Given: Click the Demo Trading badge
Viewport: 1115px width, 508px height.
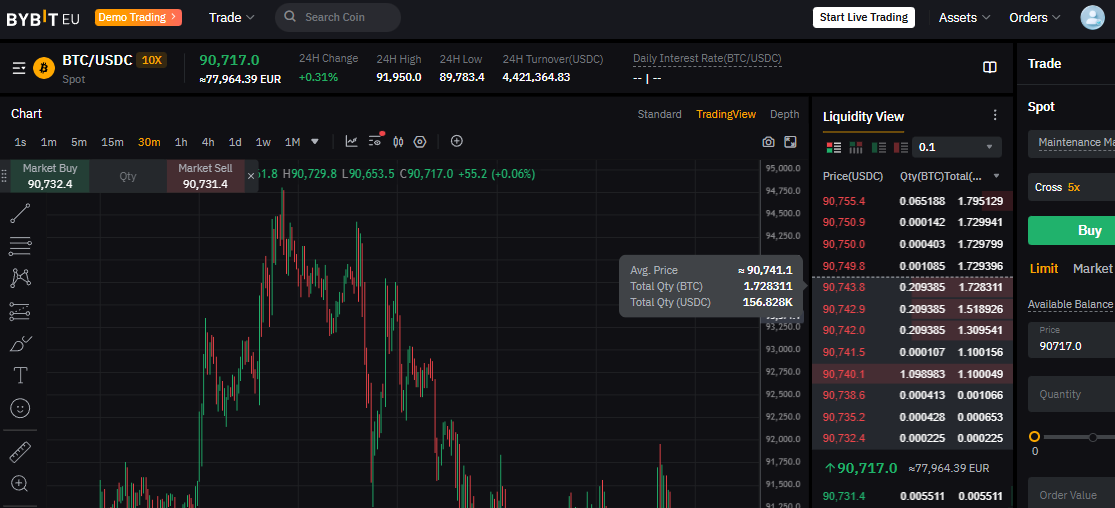Looking at the screenshot, I should (x=138, y=17).
